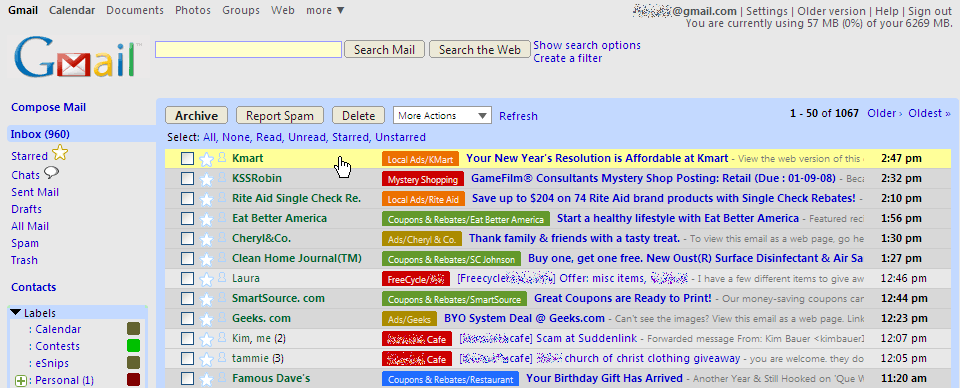Click Create a filter link
960x388 pixels.
[x=568, y=58]
